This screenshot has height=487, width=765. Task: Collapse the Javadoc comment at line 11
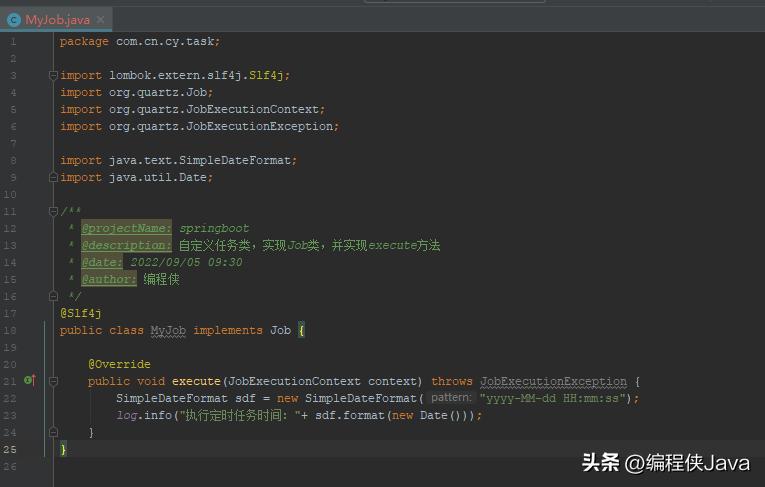click(54, 211)
